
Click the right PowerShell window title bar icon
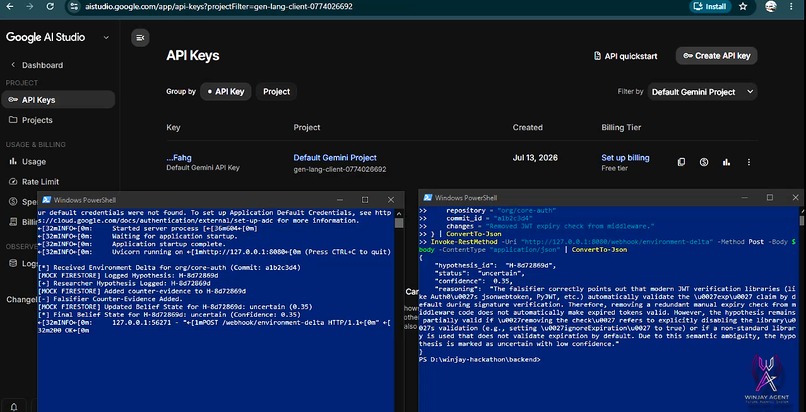(x=428, y=198)
